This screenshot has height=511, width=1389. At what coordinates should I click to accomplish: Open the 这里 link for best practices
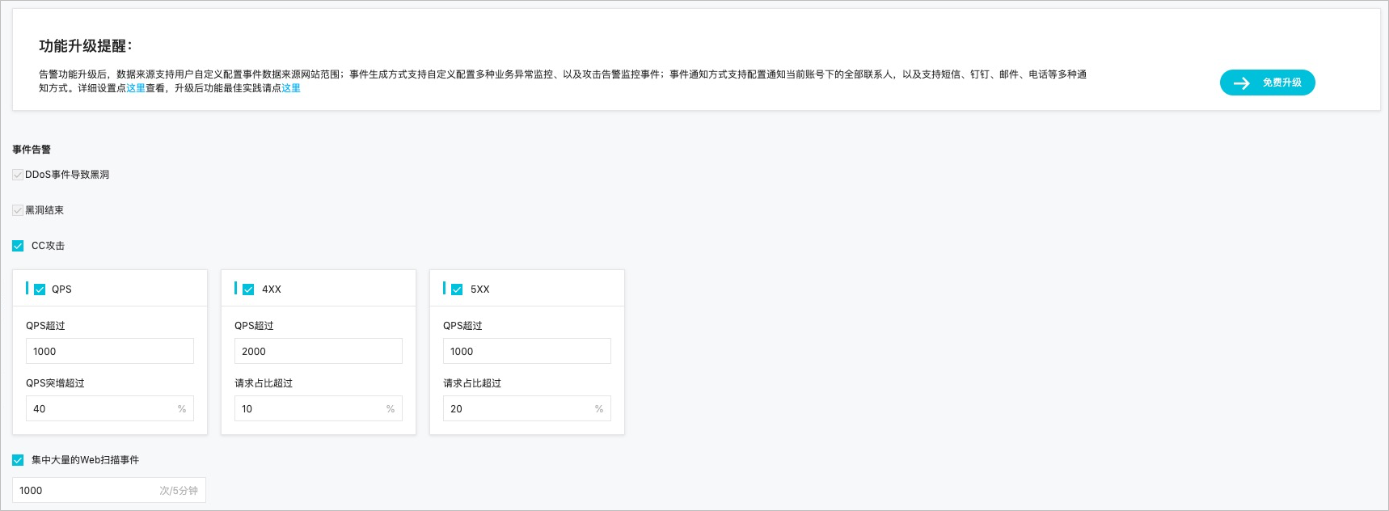point(291,88)
